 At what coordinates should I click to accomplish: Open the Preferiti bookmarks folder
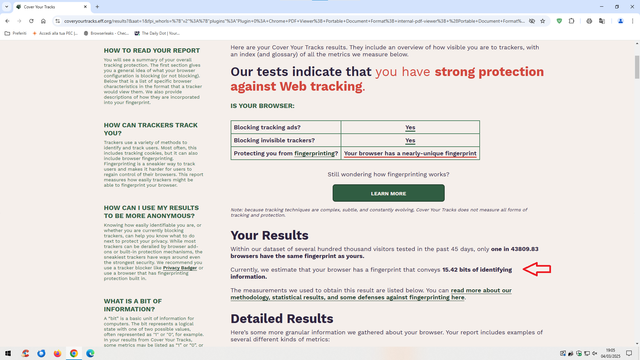[x=16, y=33]
